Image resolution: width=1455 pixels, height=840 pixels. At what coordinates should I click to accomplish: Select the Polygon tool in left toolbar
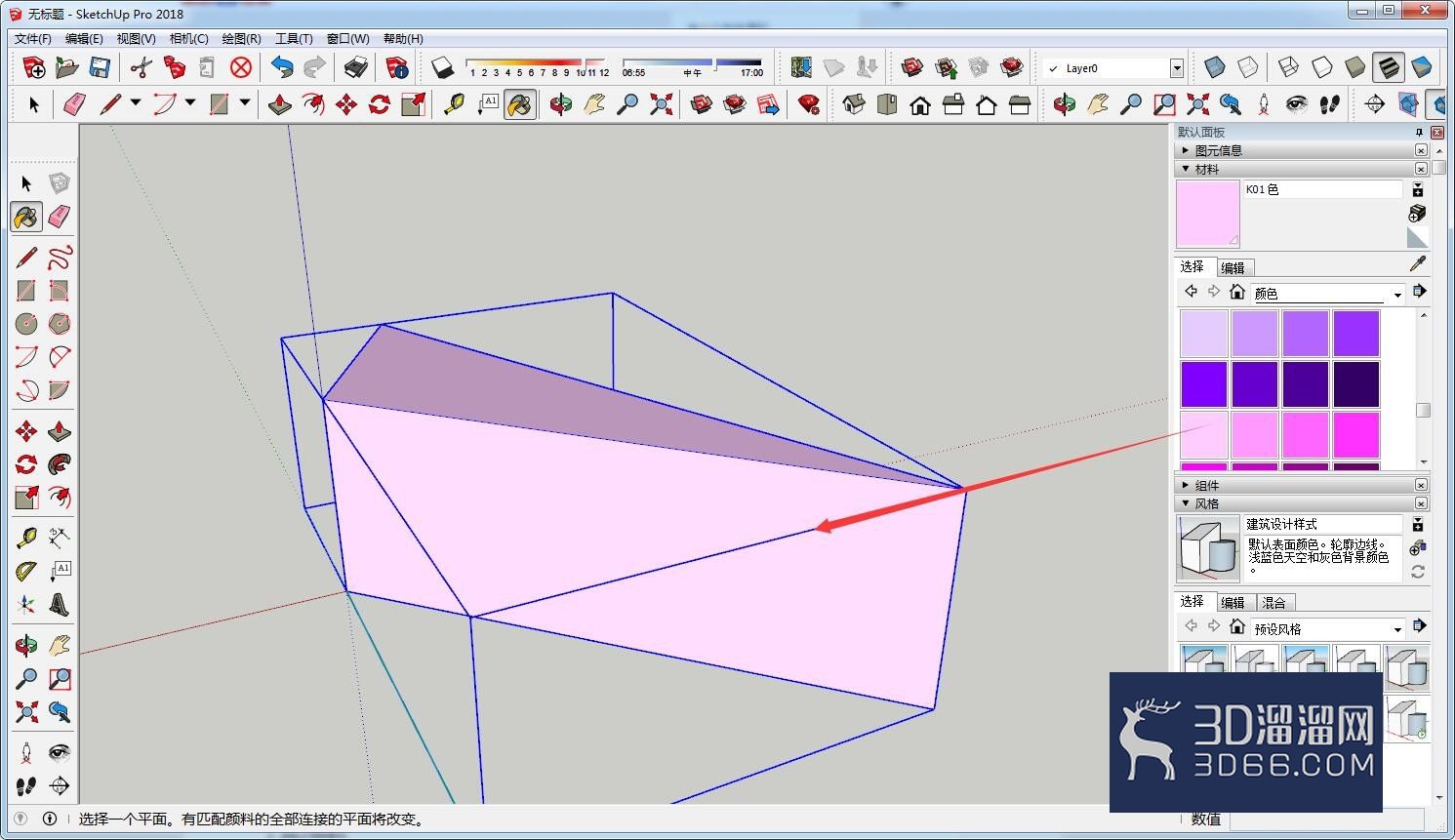point(60,323)
